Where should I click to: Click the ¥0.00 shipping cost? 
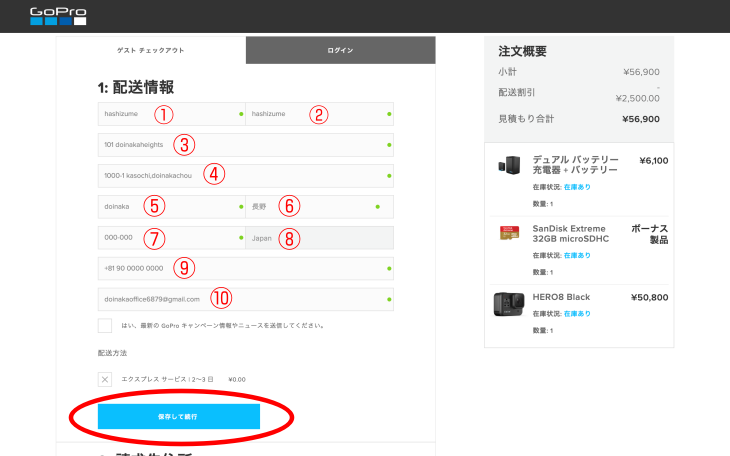[237, 380]
